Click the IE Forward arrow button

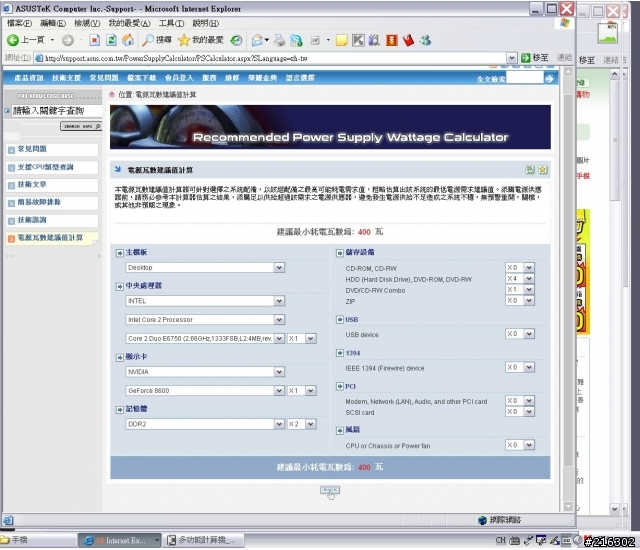click(x=68, y=40)
